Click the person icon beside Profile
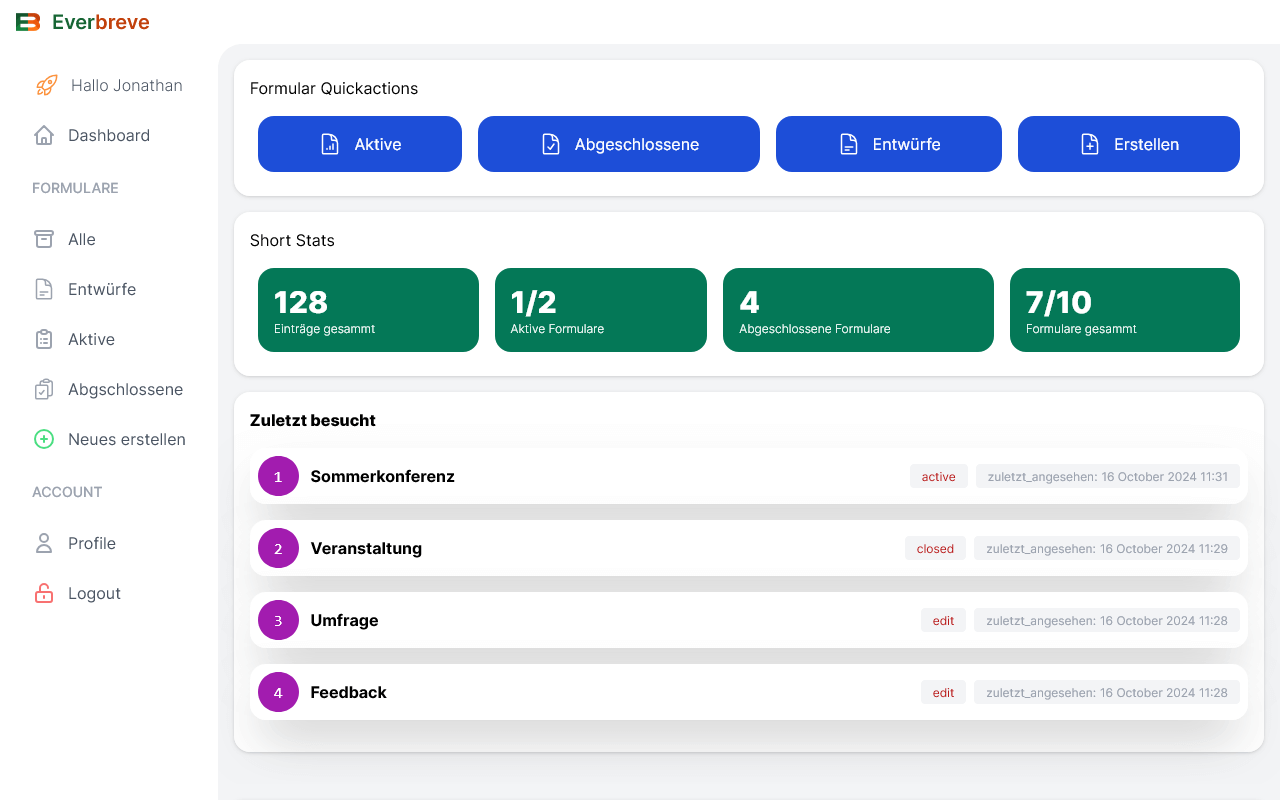The height and width of the screenshot is (800, 1280). click(44, 543)
